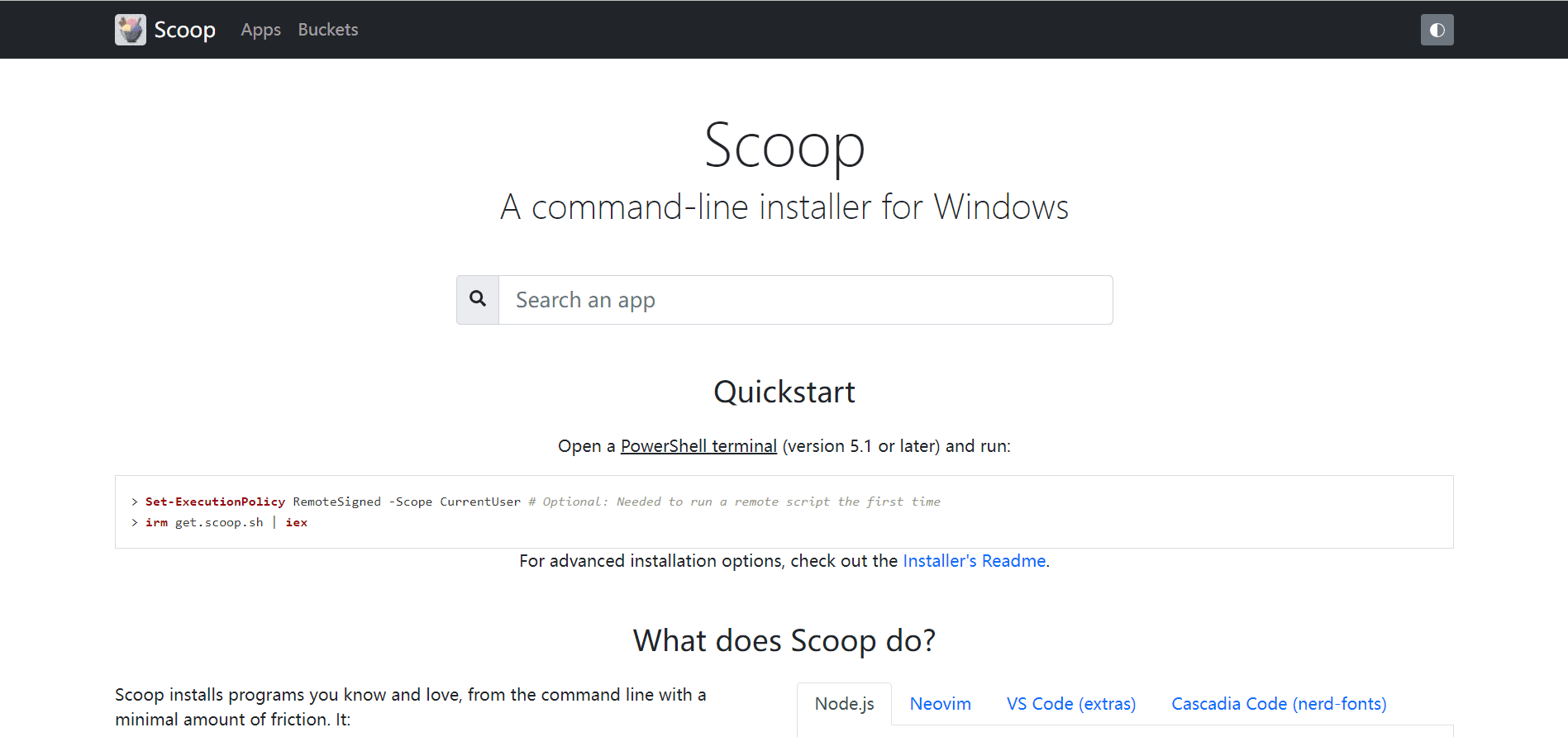The image size is (1568, 737).
Task: Open the Installer's Readme link
Action: pos(975,561)
